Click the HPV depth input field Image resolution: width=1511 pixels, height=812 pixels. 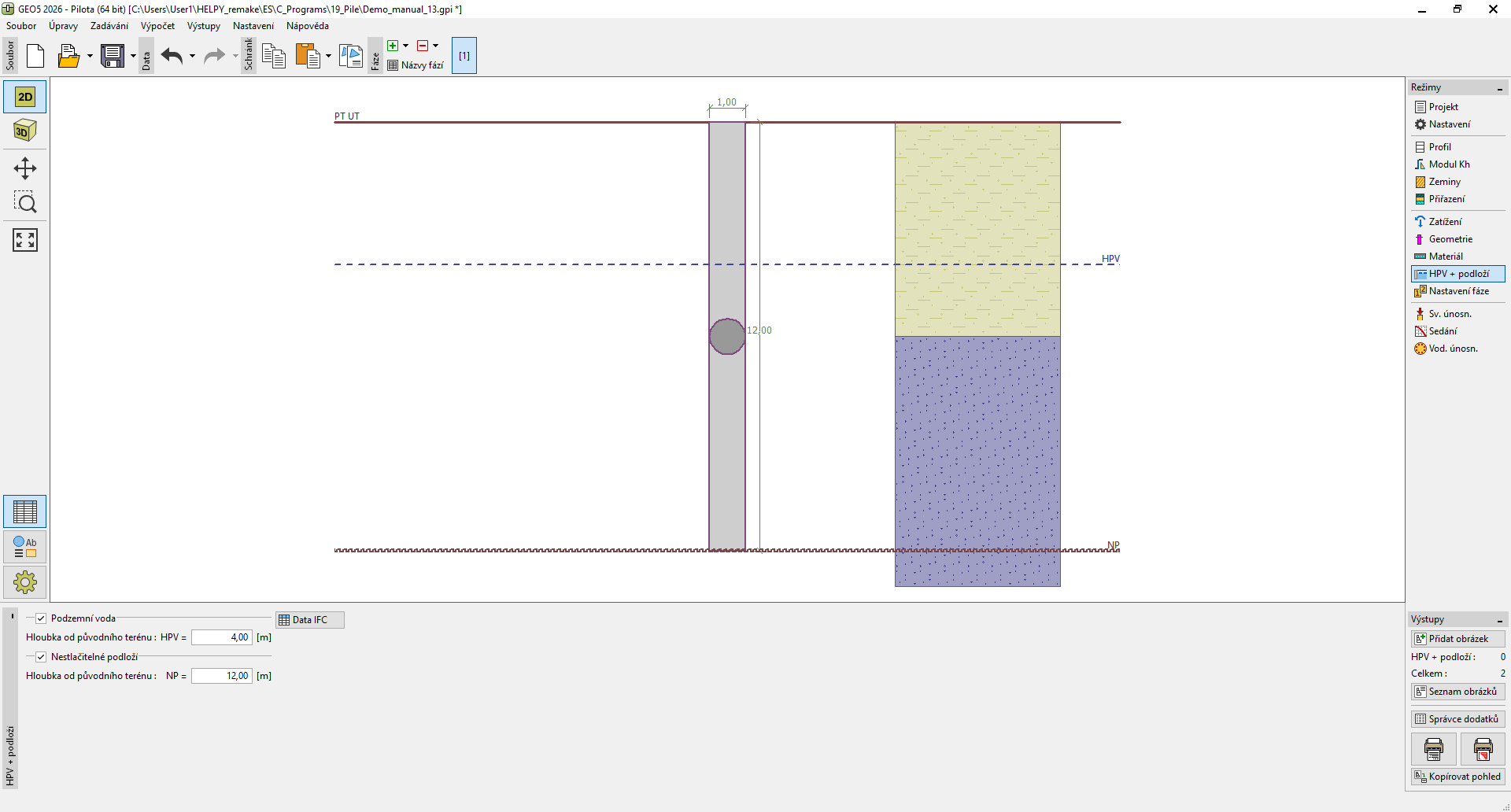[x=221, y=637]
